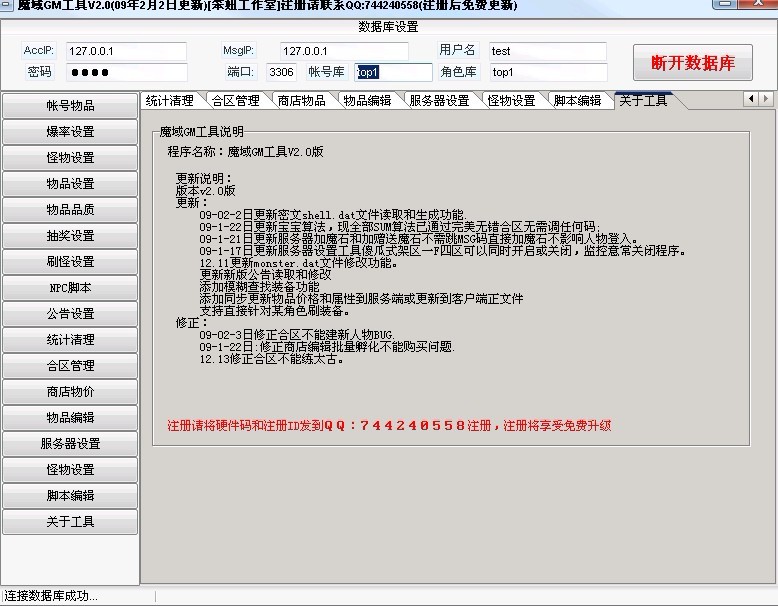Open 刷怪设置 from the left panel

click(x=70, y=262)
